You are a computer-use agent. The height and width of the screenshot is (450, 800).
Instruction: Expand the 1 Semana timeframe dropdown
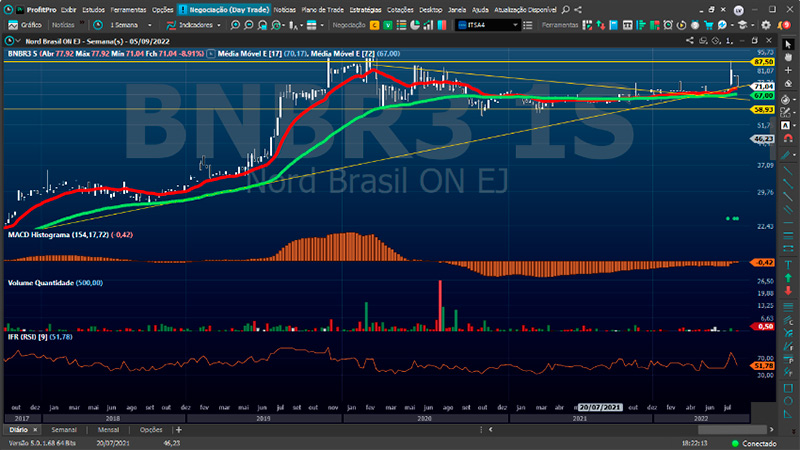coord(149,25)
